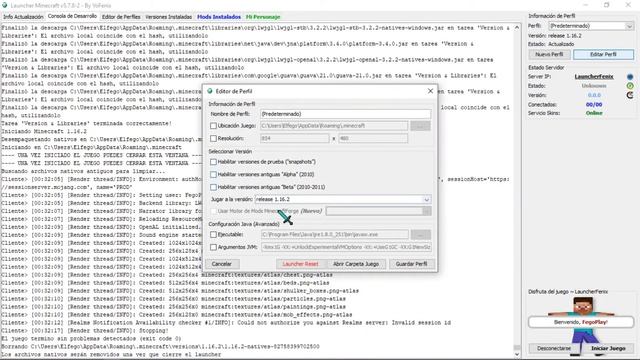The height and width of the screenshot is (360, 640).
Task: Open the Jugar a la versión dropdown
Action: pyautogui.click(x=426, y=200)
